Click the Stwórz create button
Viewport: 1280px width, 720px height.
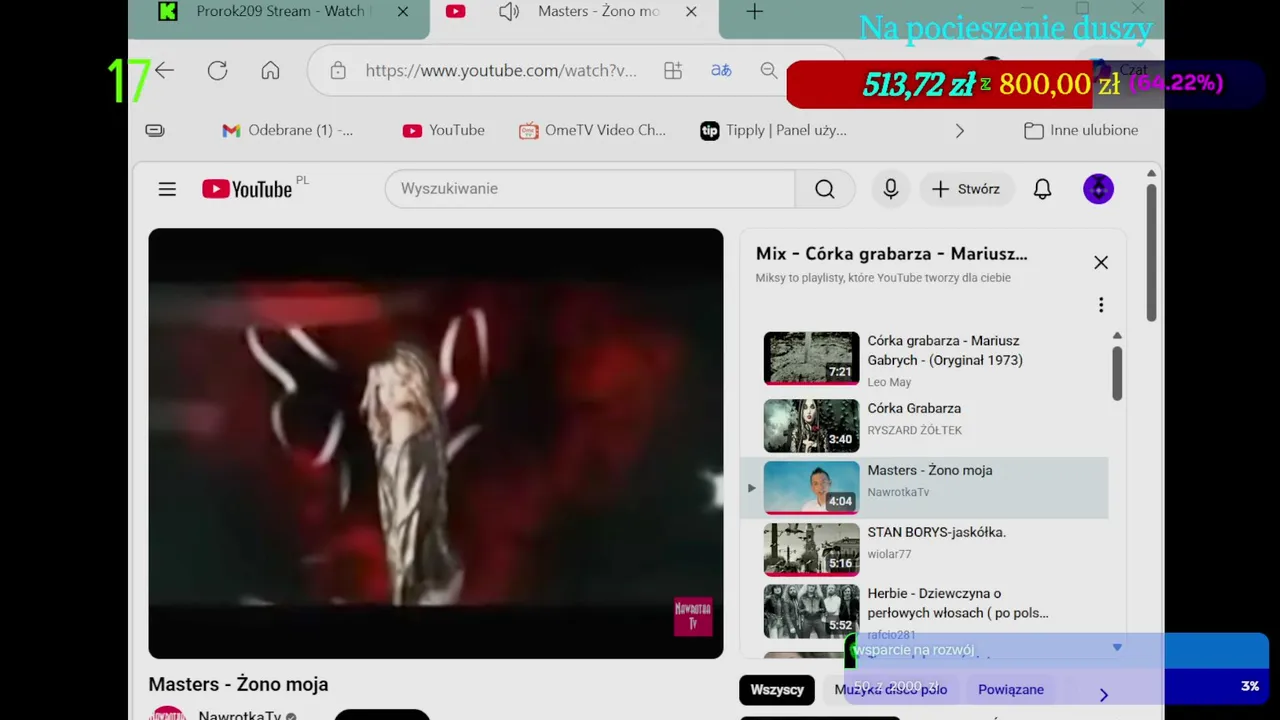(966, 188)
